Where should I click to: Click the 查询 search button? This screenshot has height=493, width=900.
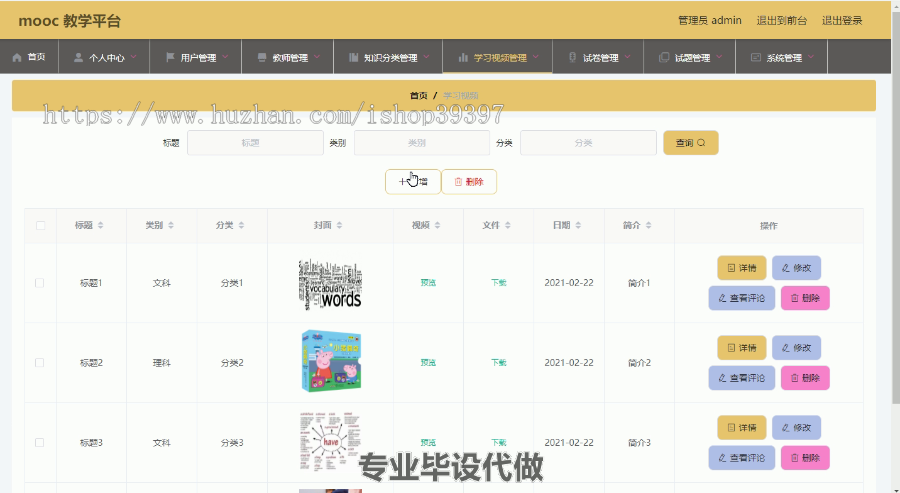[x=690, y=143]
